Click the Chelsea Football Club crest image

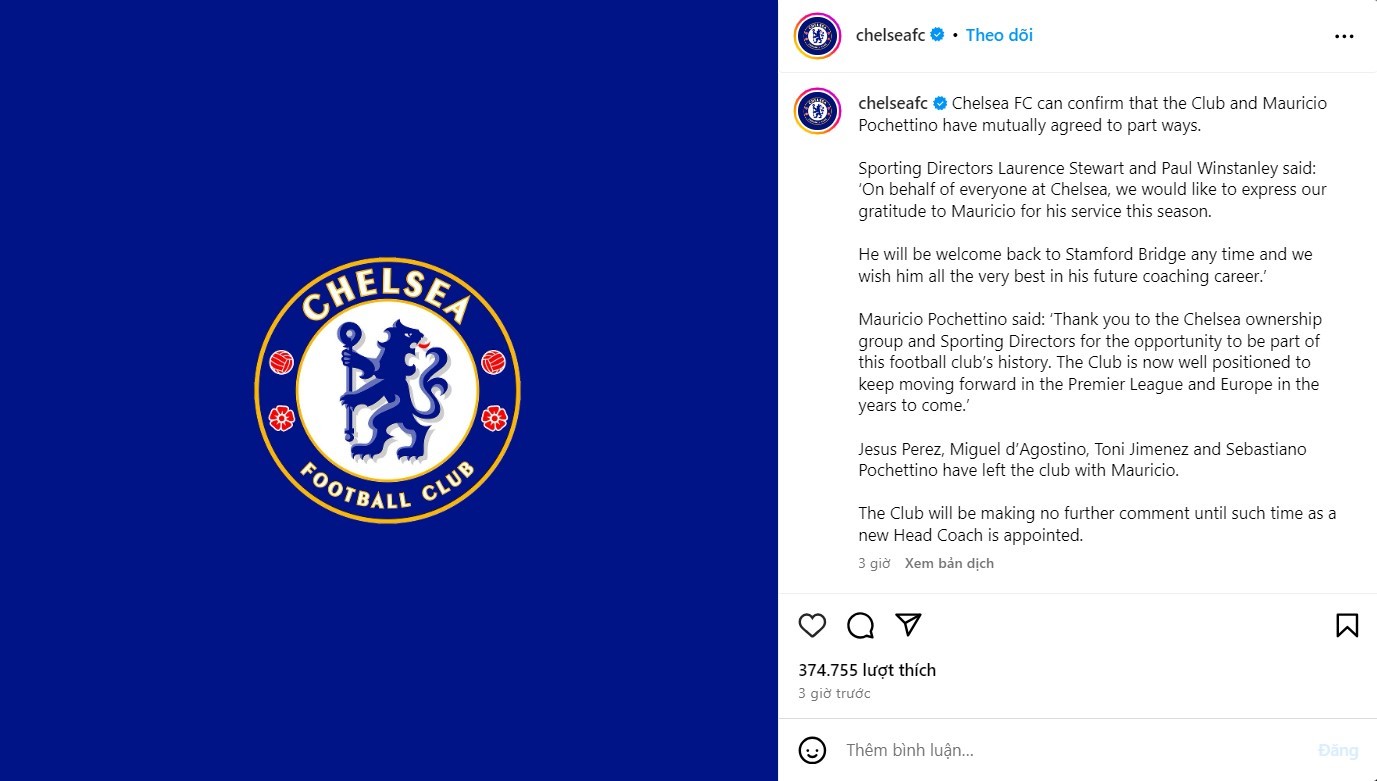pyautogui.click(x=388, y=390)
